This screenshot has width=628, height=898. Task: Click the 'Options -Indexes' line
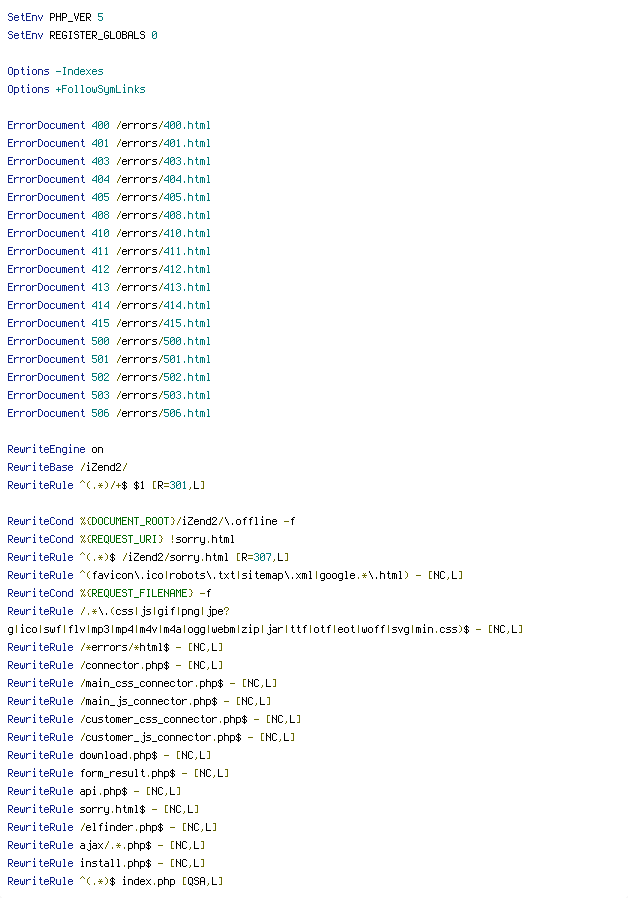tap(56, 72)
